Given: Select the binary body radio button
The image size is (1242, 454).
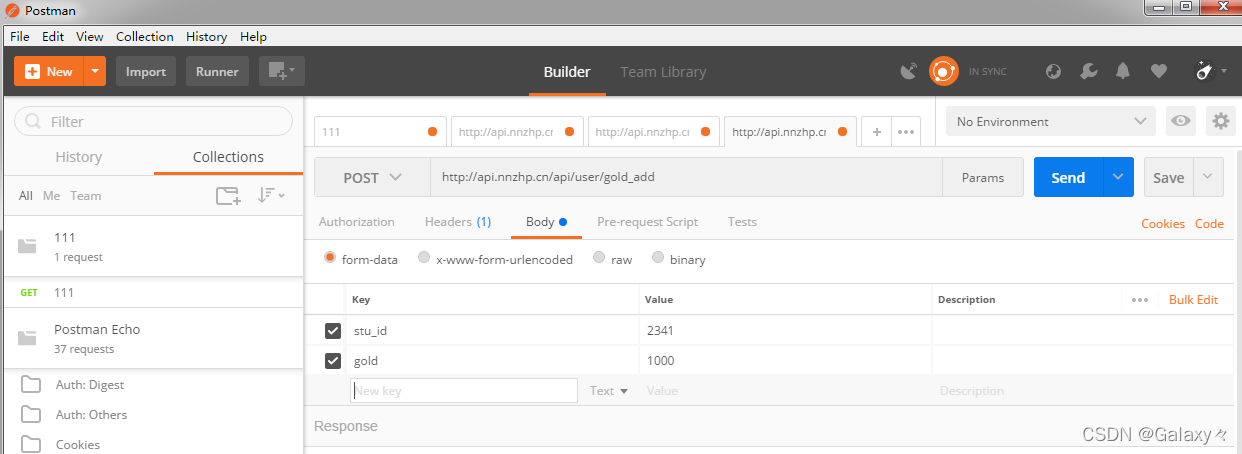Looking at the screenshot, I should pyautogui.click(x=658, y=258).
